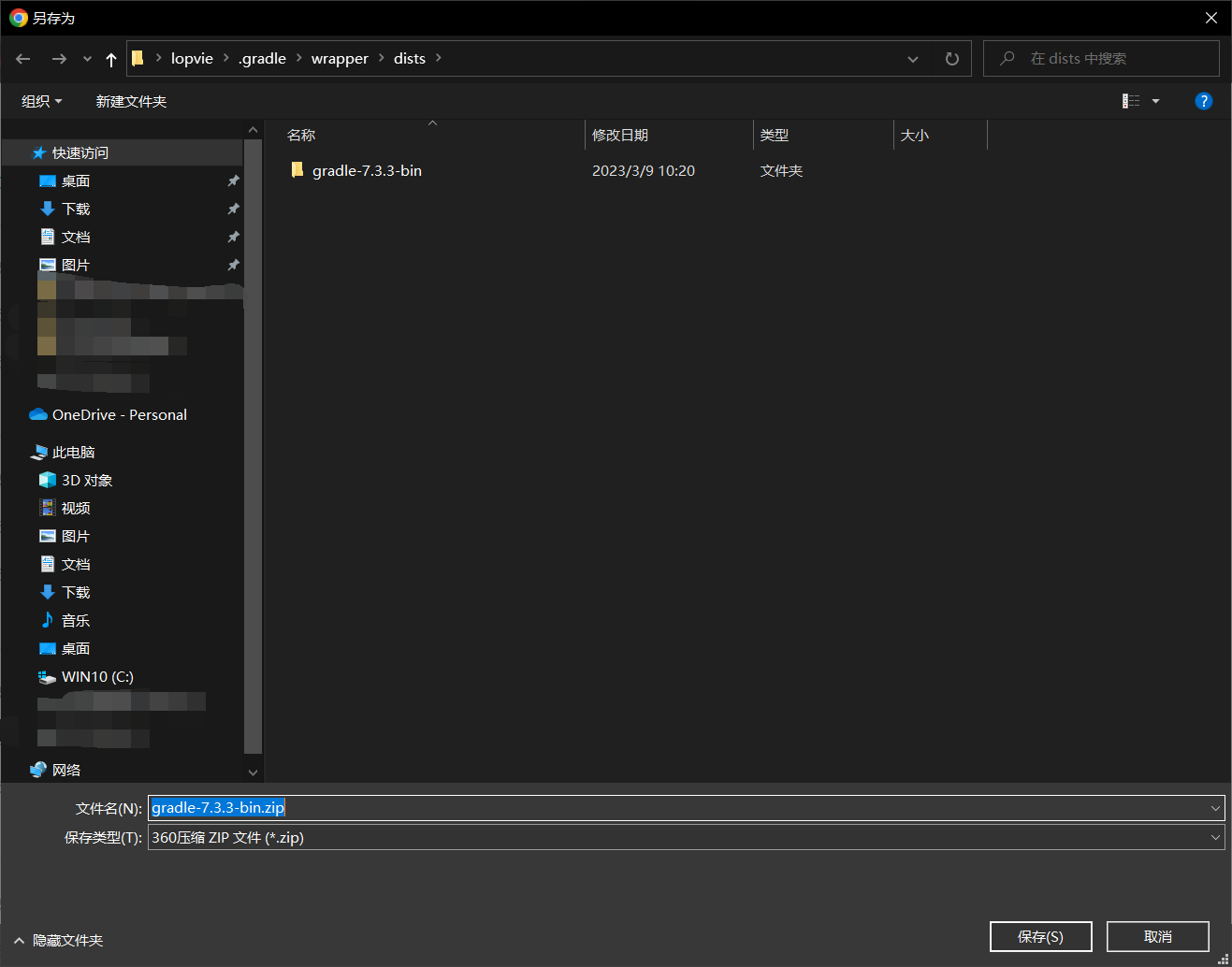This screenshot has width=1232, height=967.
Task: Click the forward navigation arrow
Action: 59,58
